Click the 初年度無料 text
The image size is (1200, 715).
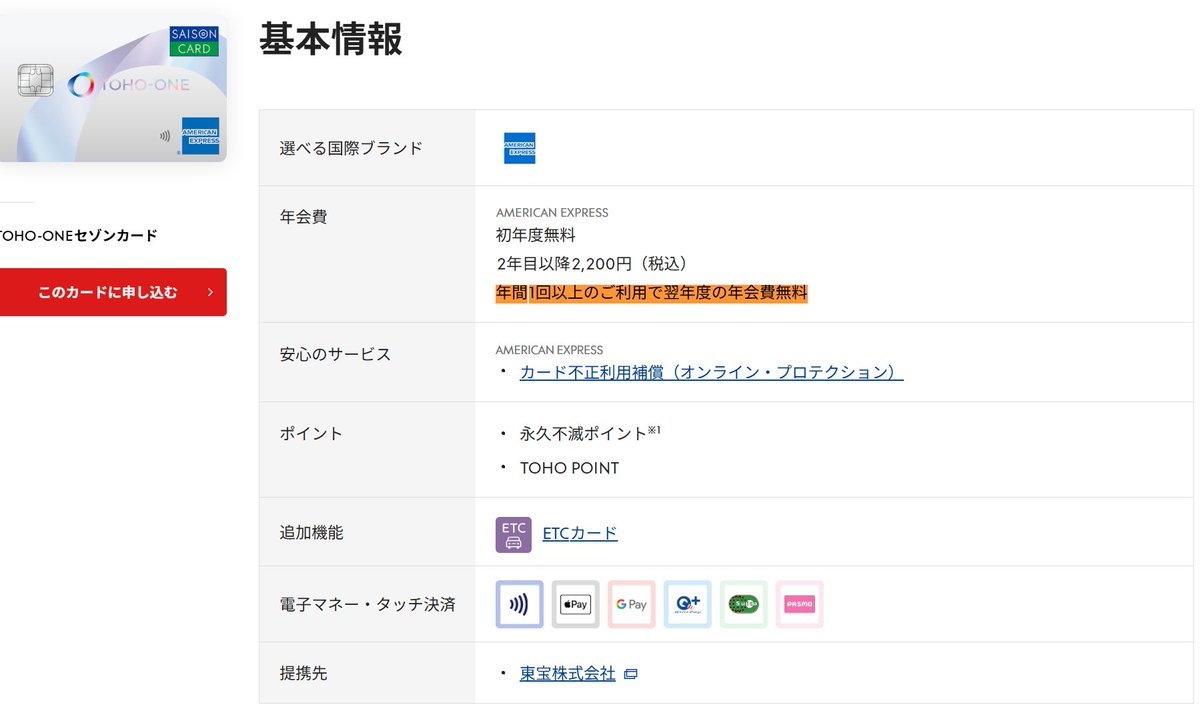click(536, 235)
